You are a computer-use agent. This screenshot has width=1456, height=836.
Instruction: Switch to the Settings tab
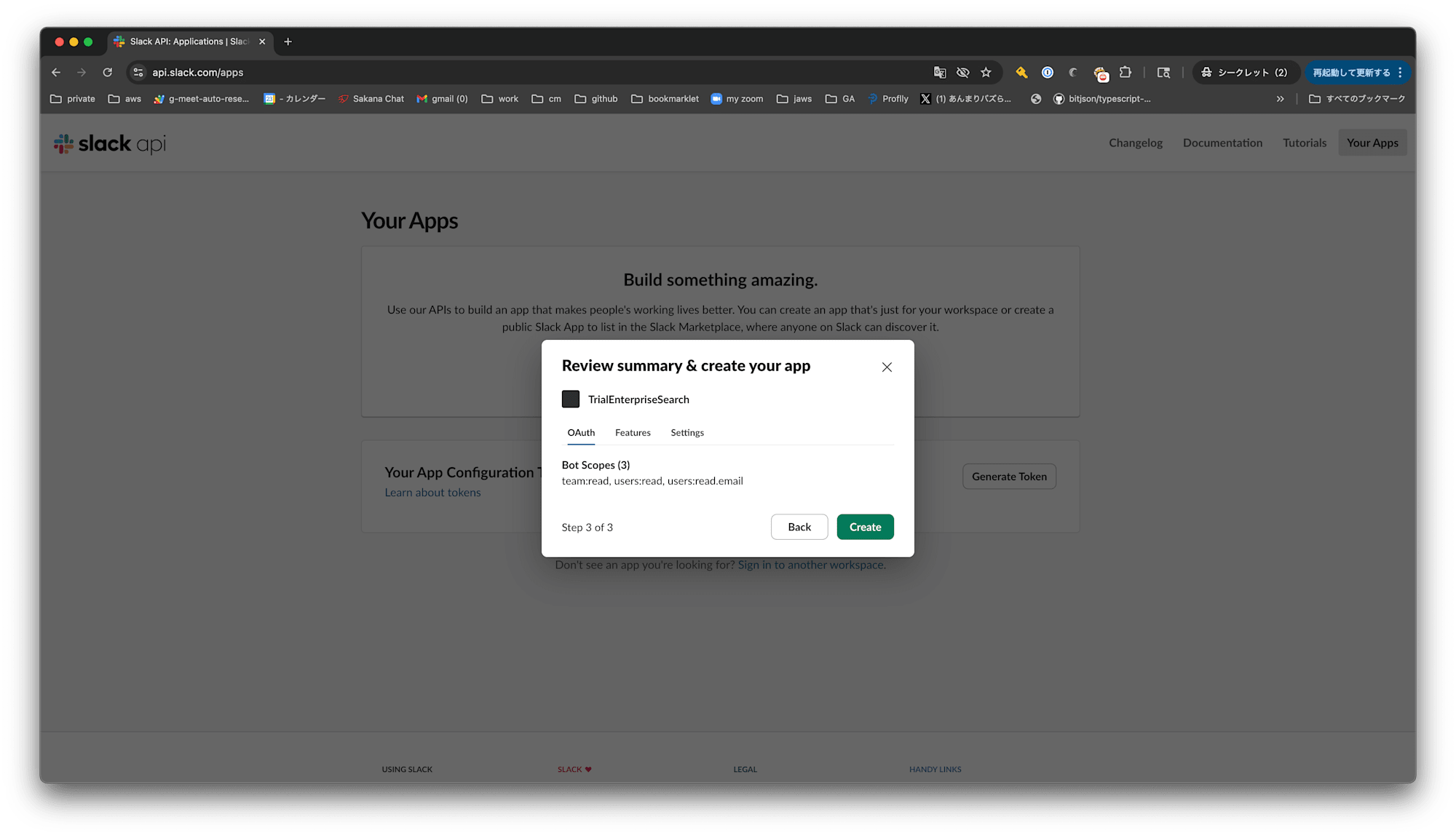click(687, 432)
